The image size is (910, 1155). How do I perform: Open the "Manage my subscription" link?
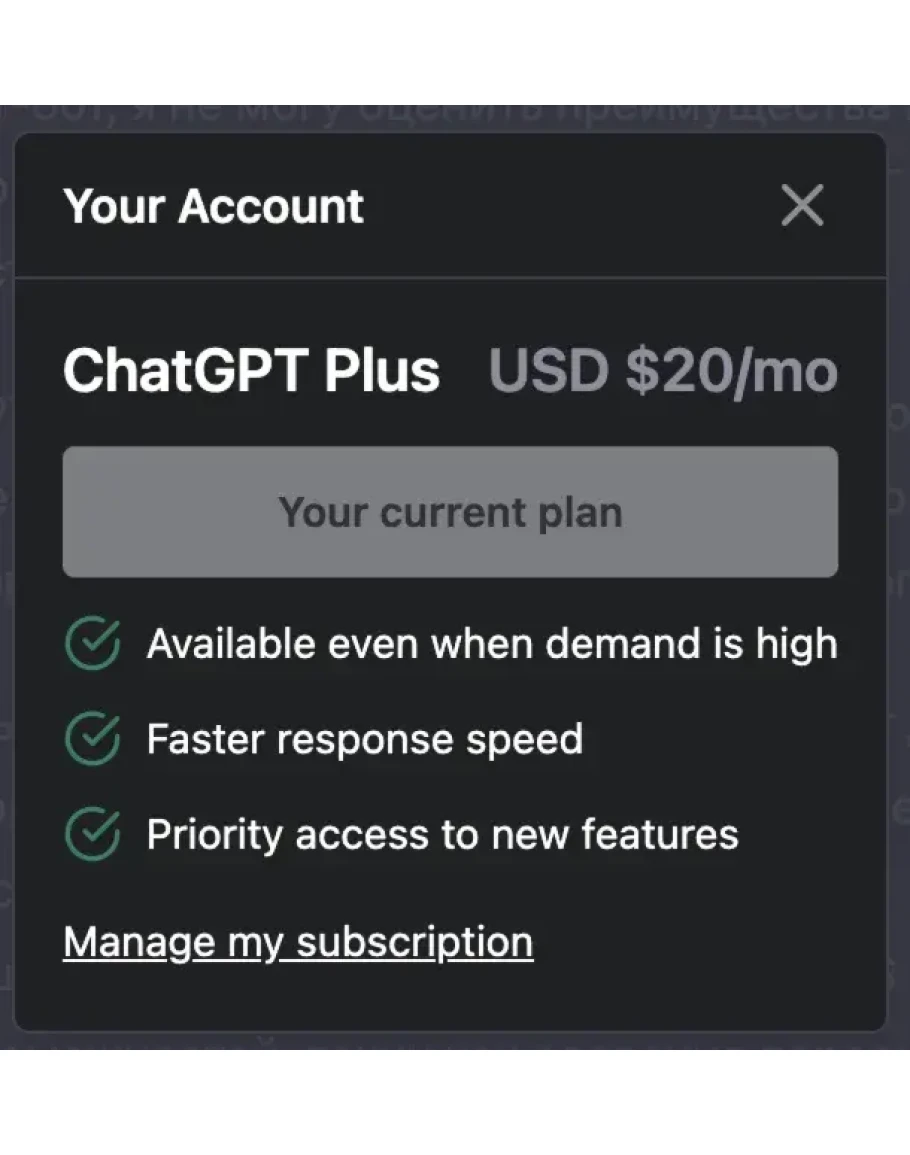point(298,942)
